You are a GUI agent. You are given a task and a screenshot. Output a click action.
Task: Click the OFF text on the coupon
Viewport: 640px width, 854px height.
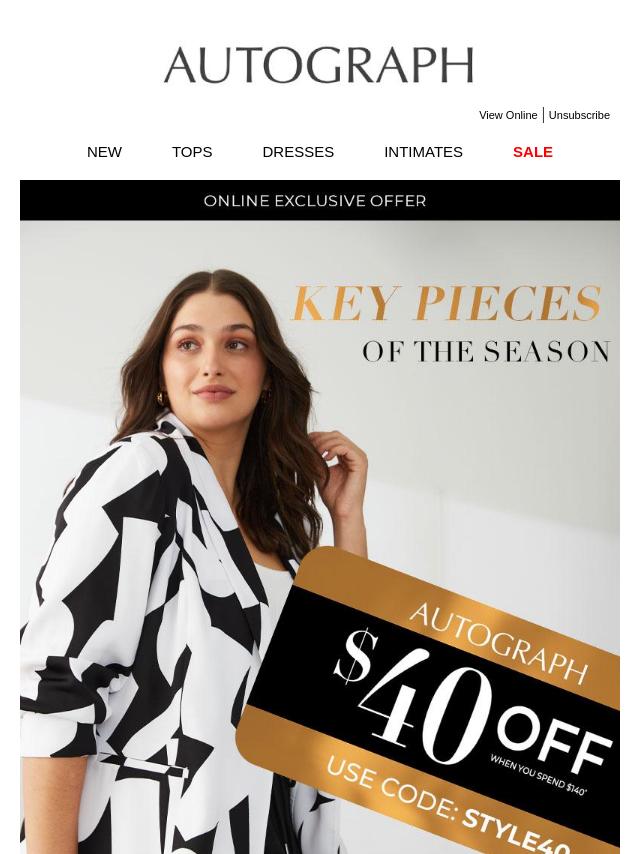tap(553, 739)
